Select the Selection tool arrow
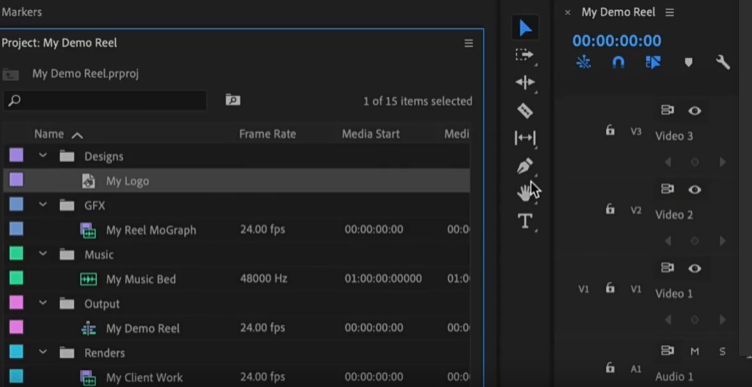Image resolution: width=752 pixels, height=387 pixels. [x=525, y=28]
